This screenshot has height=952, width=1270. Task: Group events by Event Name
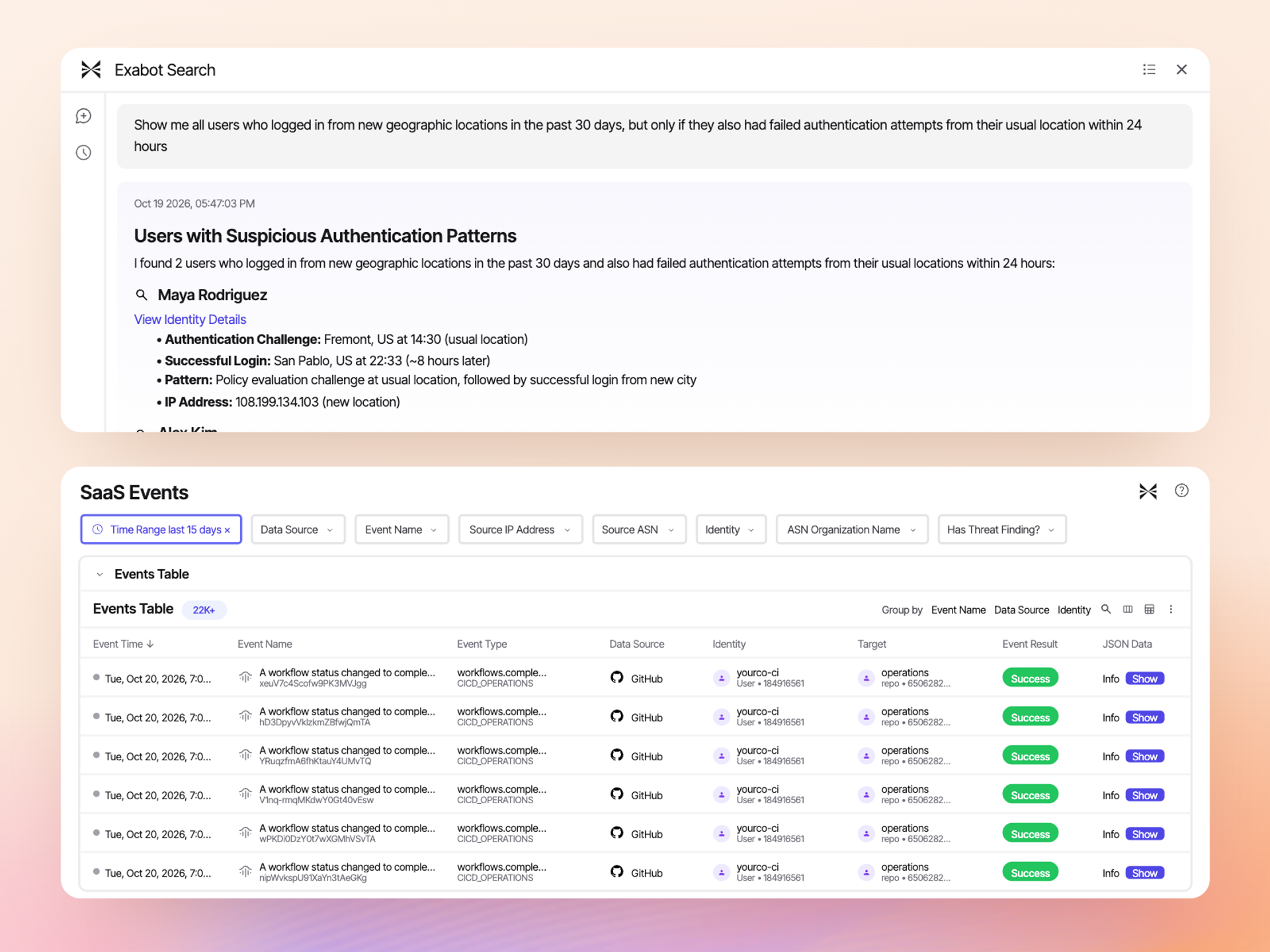point(958,610)
